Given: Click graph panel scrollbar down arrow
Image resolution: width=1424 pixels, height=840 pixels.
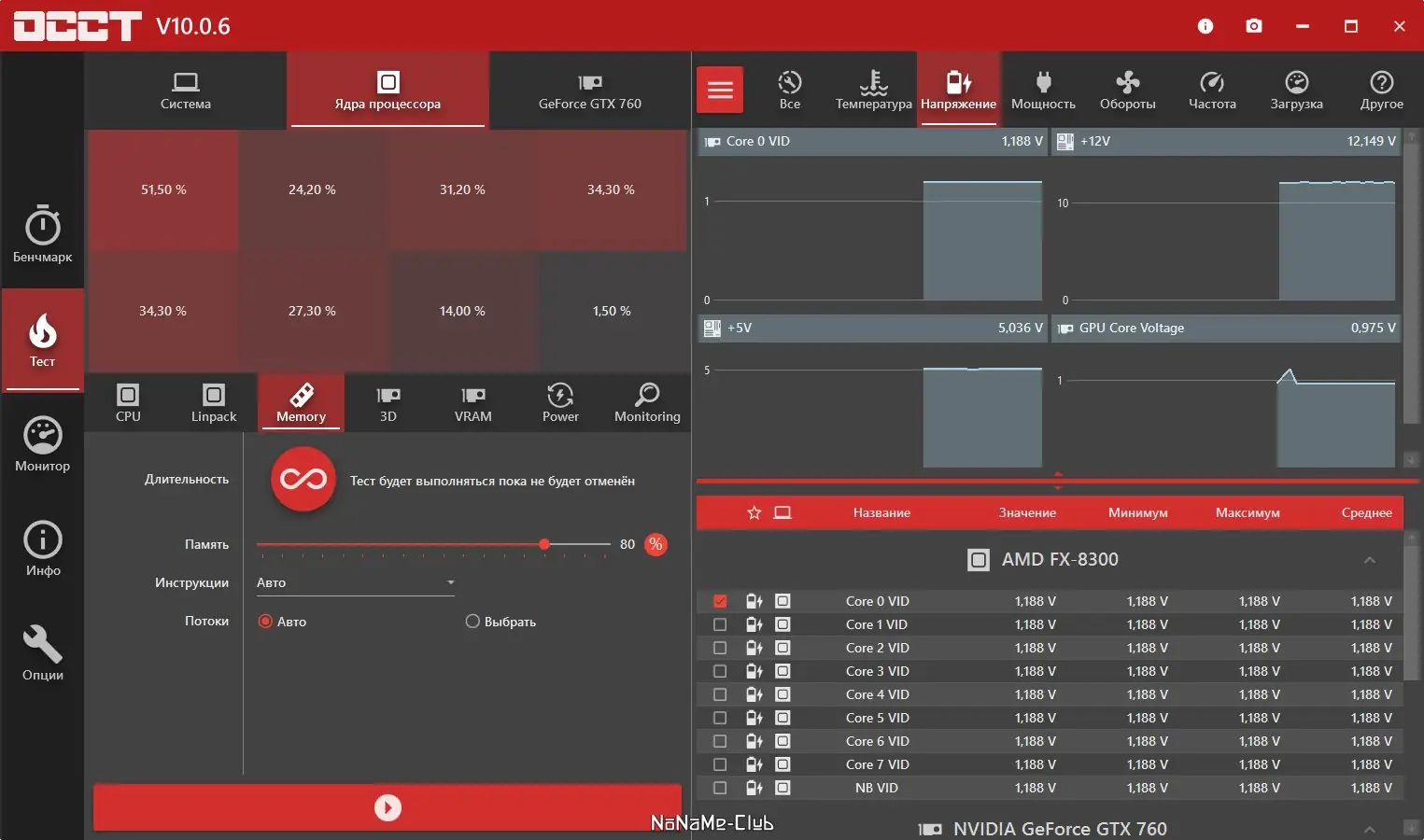Looking at the screenshot, I should [x=1411, y=459].
